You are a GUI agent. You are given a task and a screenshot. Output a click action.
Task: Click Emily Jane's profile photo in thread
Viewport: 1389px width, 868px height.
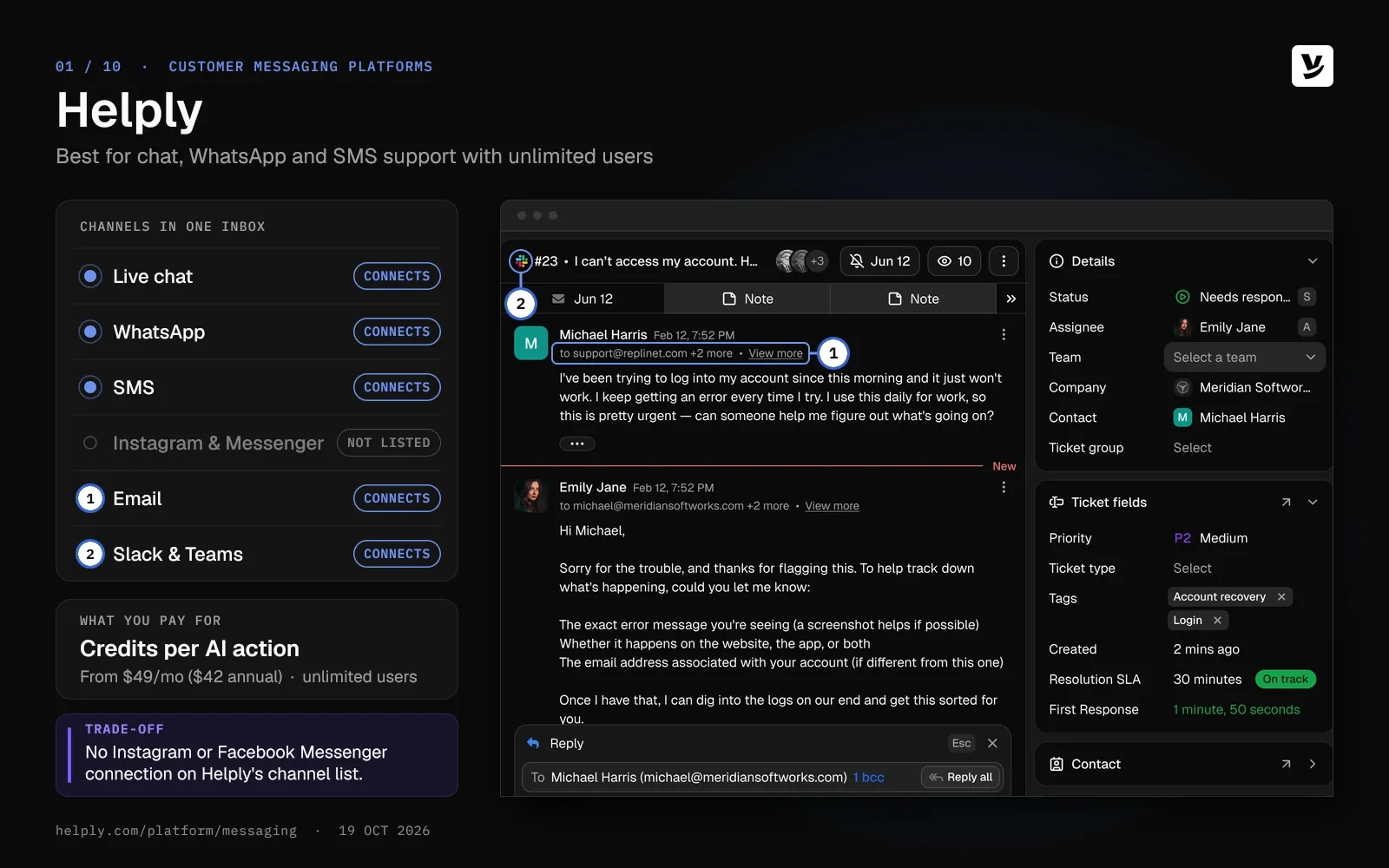click(531, 496)
